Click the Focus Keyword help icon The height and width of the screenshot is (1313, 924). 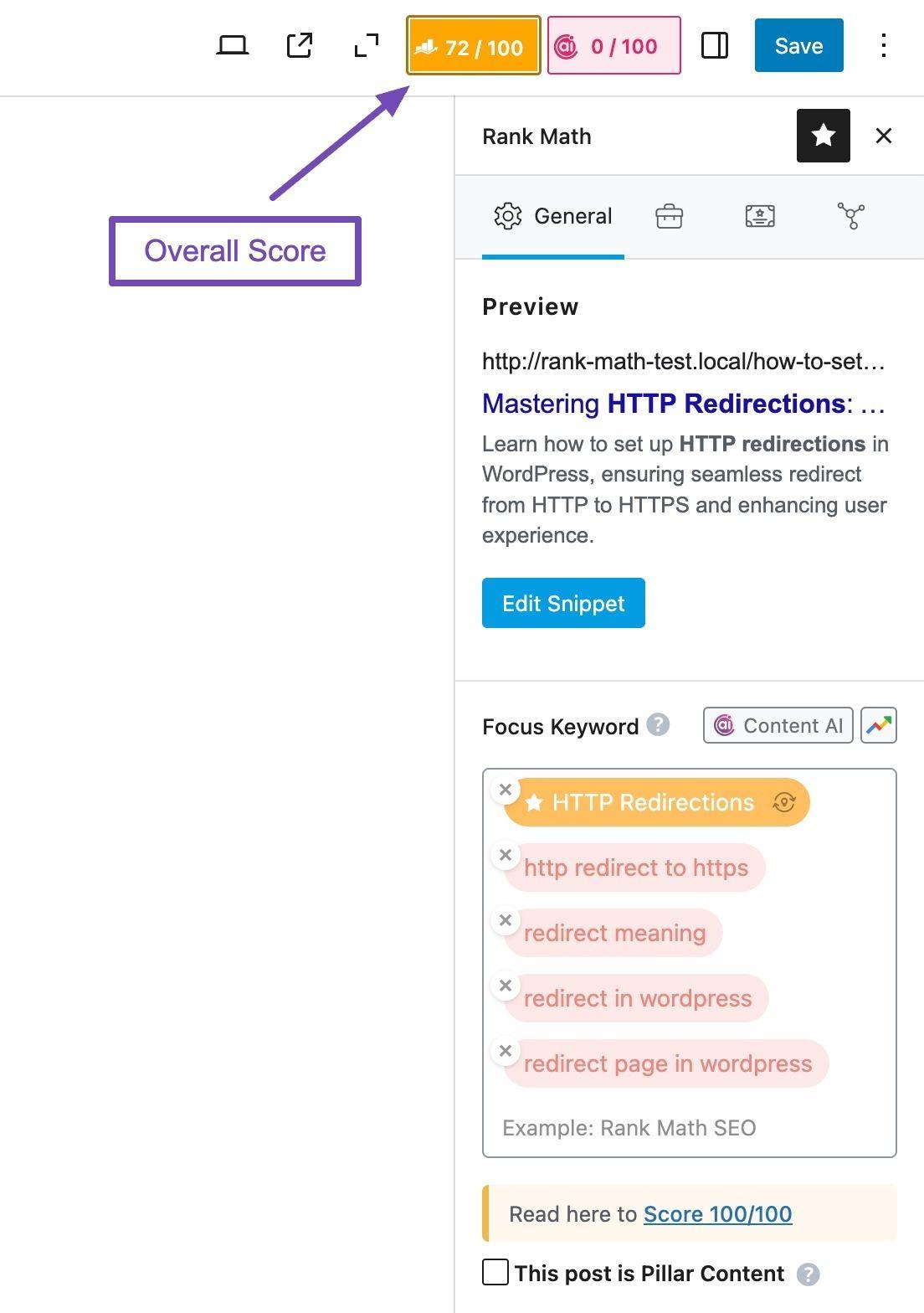pos(658,724)
